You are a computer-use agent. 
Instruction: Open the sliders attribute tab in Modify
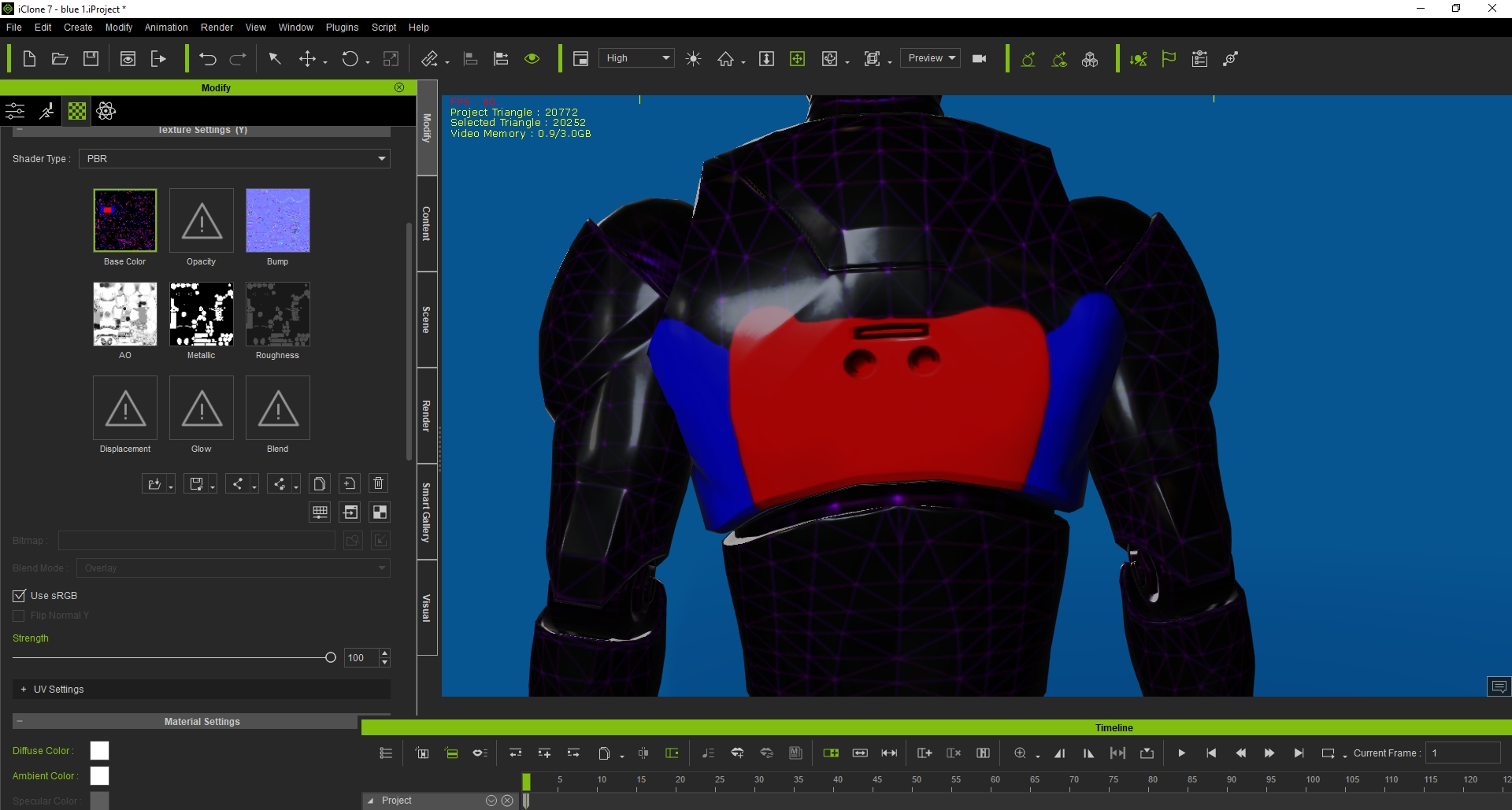point(15,111)
